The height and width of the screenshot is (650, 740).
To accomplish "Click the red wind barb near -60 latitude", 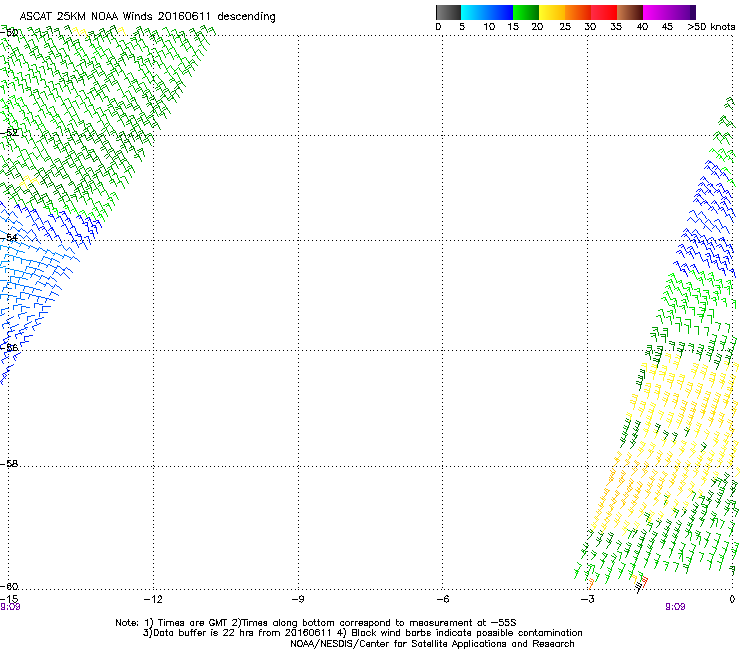I will [x=645, y=582].
